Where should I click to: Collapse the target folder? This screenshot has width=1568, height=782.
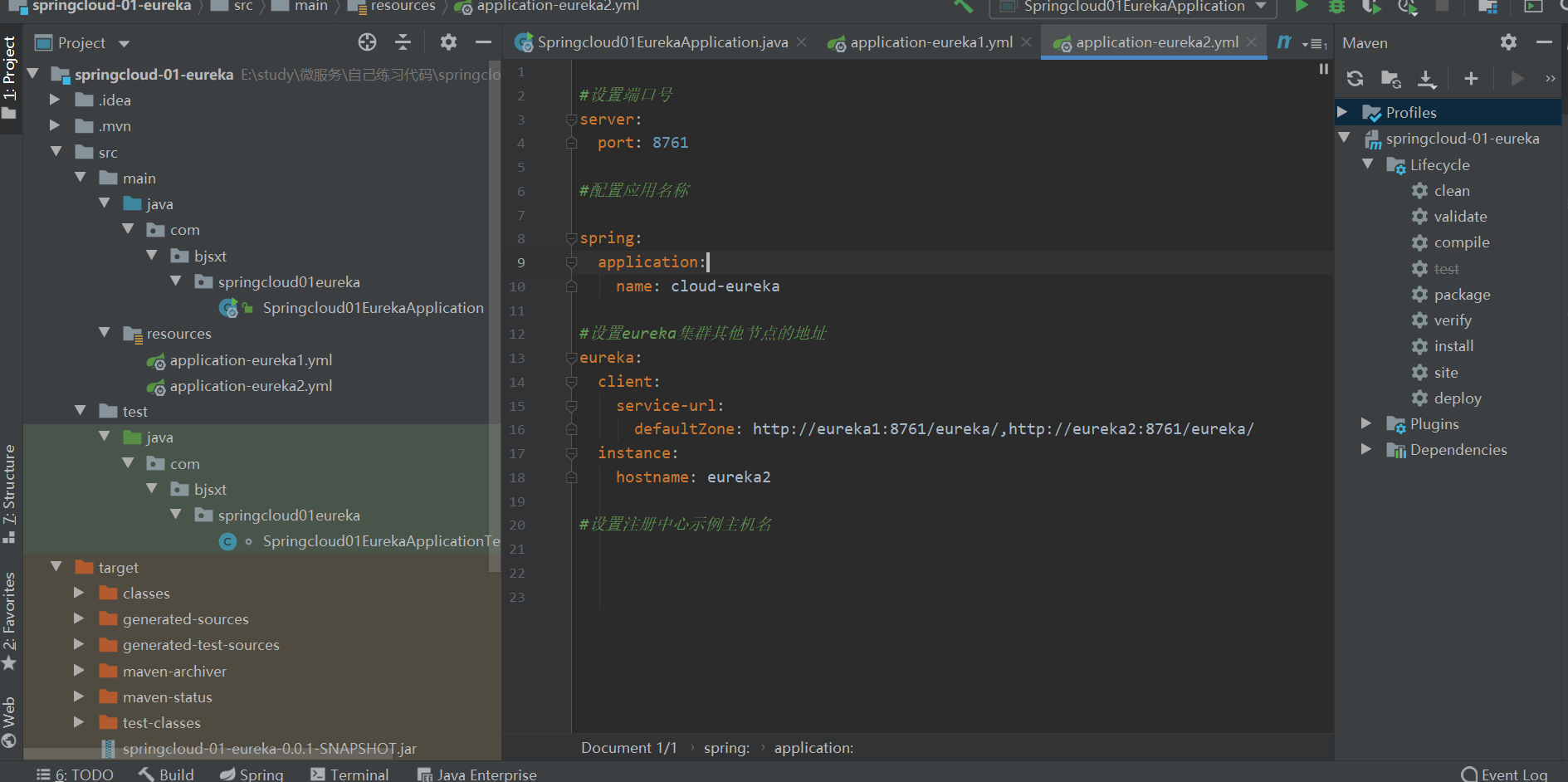click(56, 567)
